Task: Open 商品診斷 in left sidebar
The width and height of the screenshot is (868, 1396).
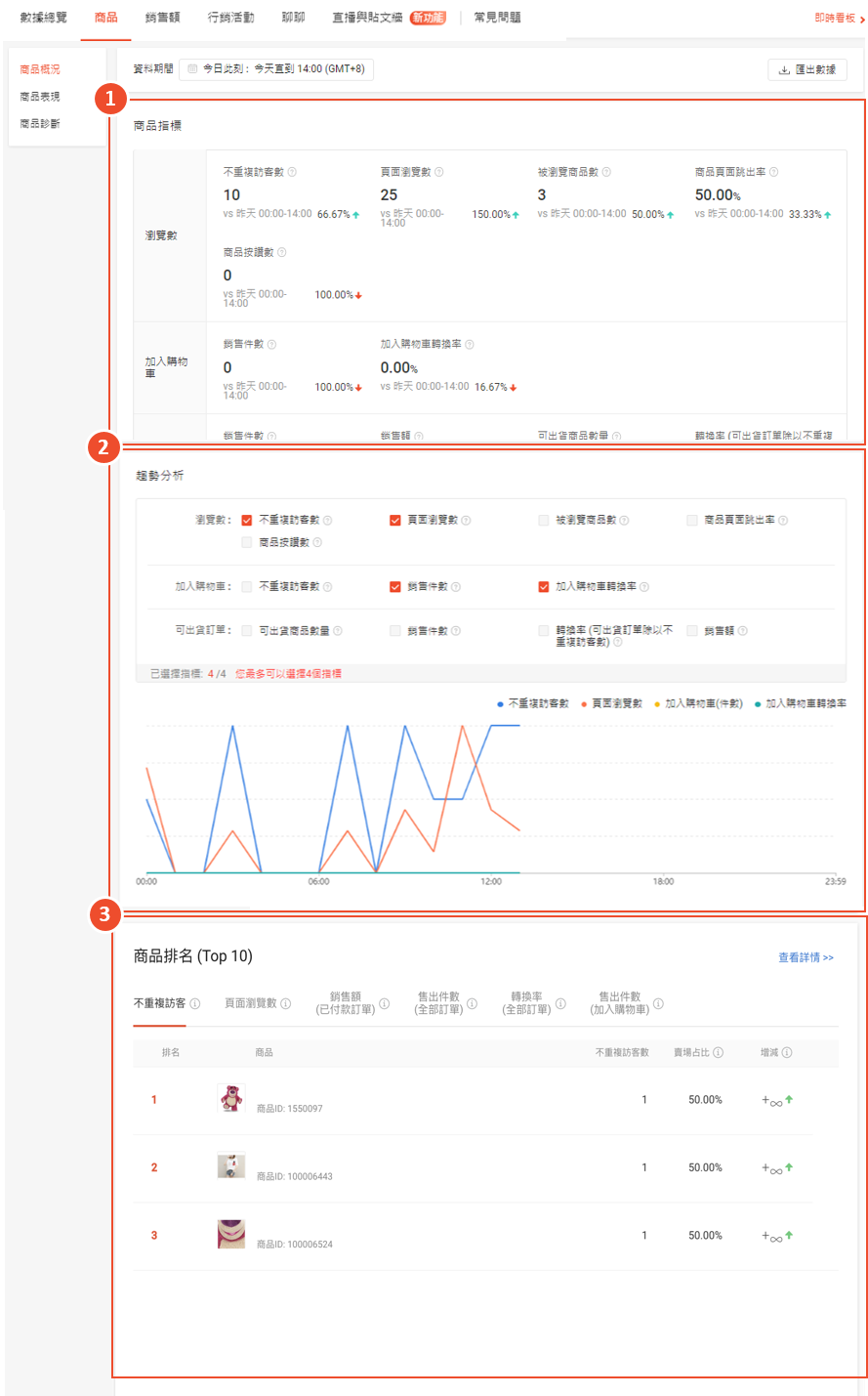Action: pos(40,124)
